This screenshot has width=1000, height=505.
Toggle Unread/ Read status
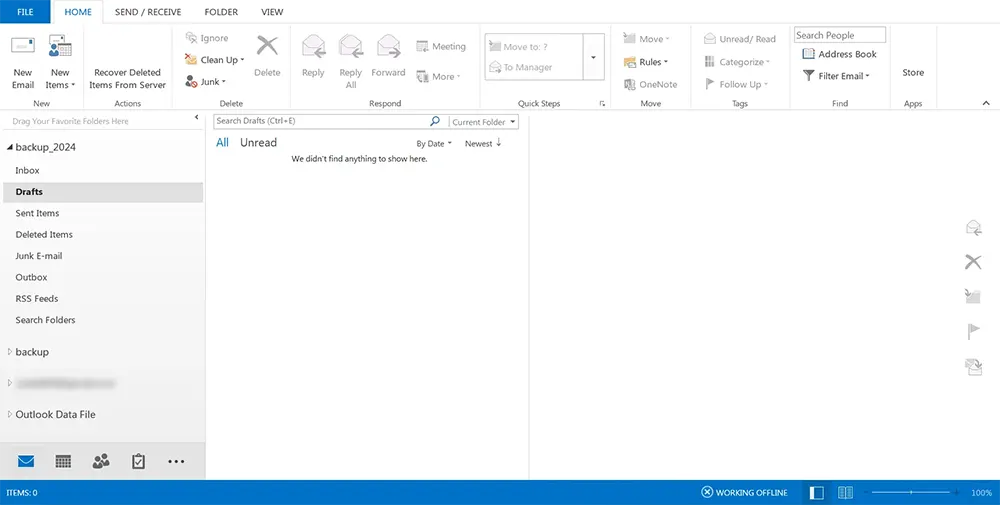pyautogui.click(x=740, y=39)
